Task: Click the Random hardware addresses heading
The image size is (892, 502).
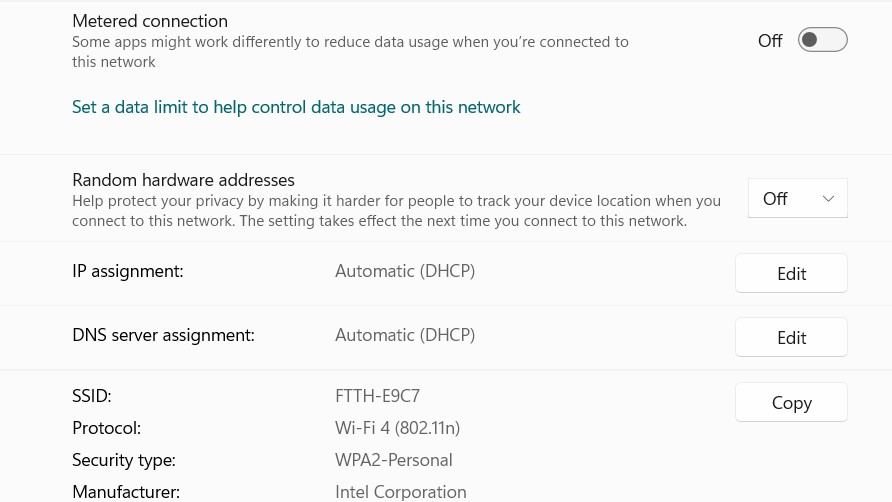Action: click(x=183, y=180)
